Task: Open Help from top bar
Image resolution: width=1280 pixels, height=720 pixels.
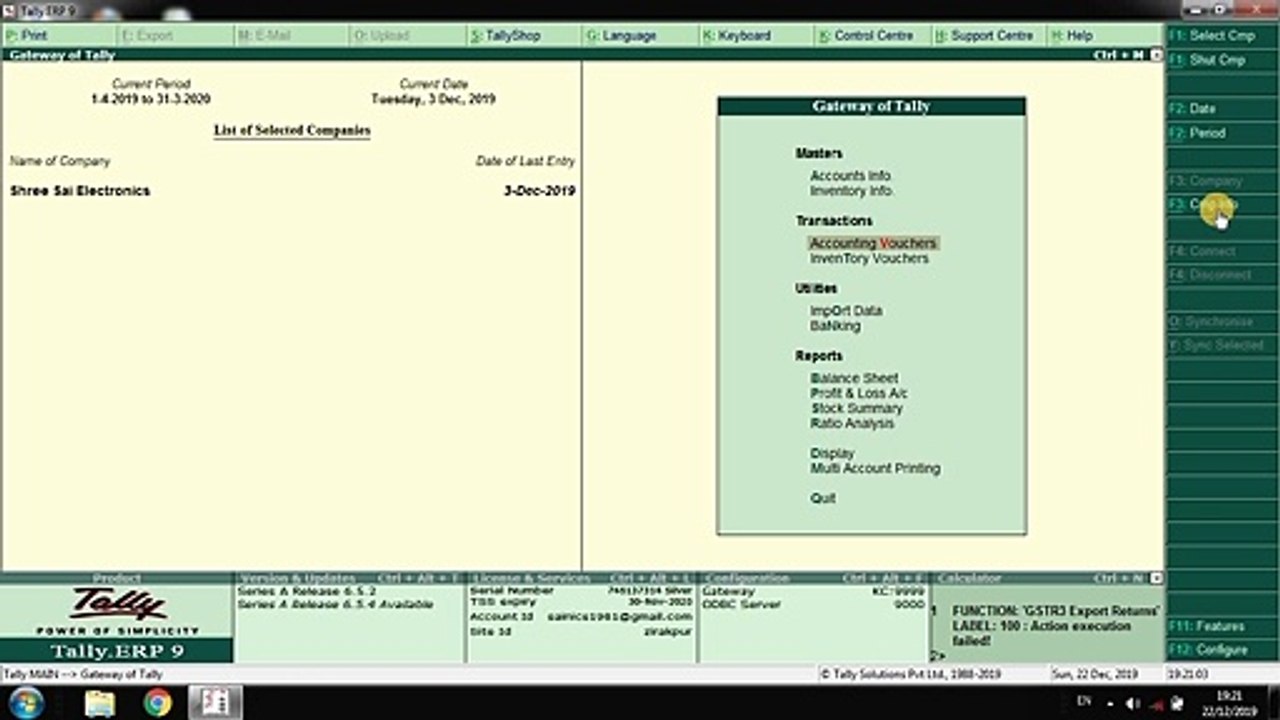Action: point(1105,35)
